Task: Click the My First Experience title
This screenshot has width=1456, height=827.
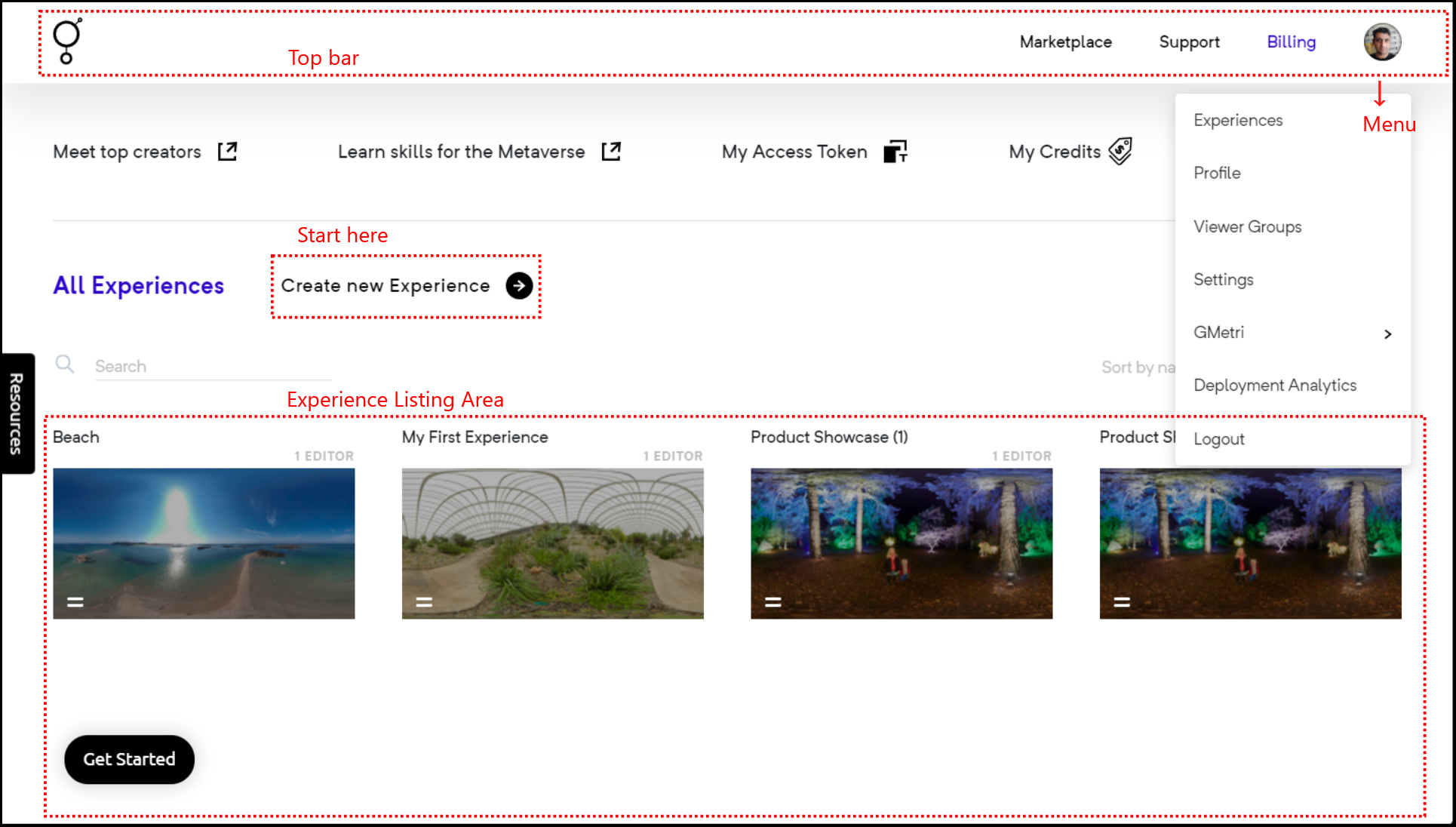Action: (475, 437)
